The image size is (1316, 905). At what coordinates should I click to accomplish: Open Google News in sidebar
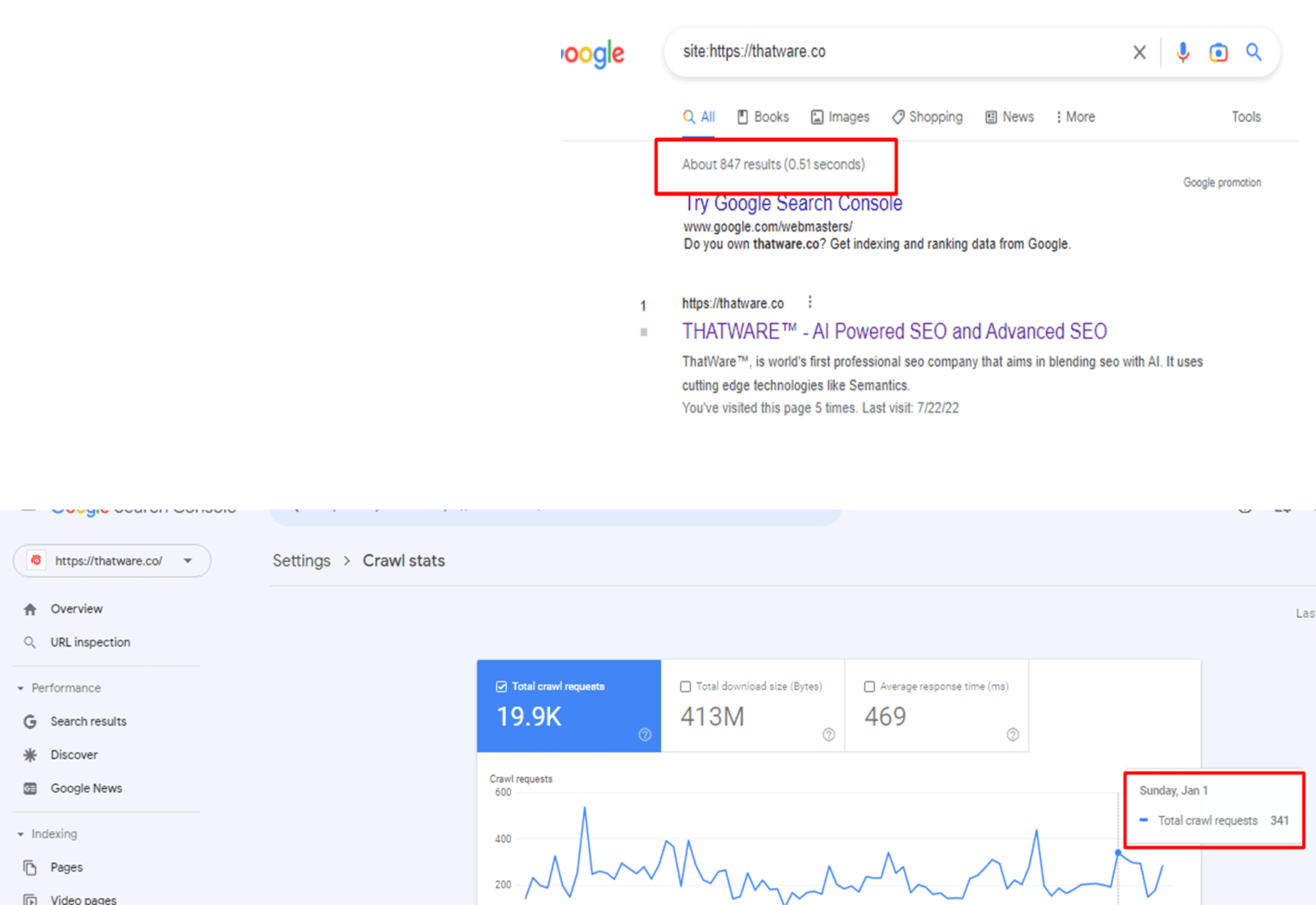[x=86, y=788]
